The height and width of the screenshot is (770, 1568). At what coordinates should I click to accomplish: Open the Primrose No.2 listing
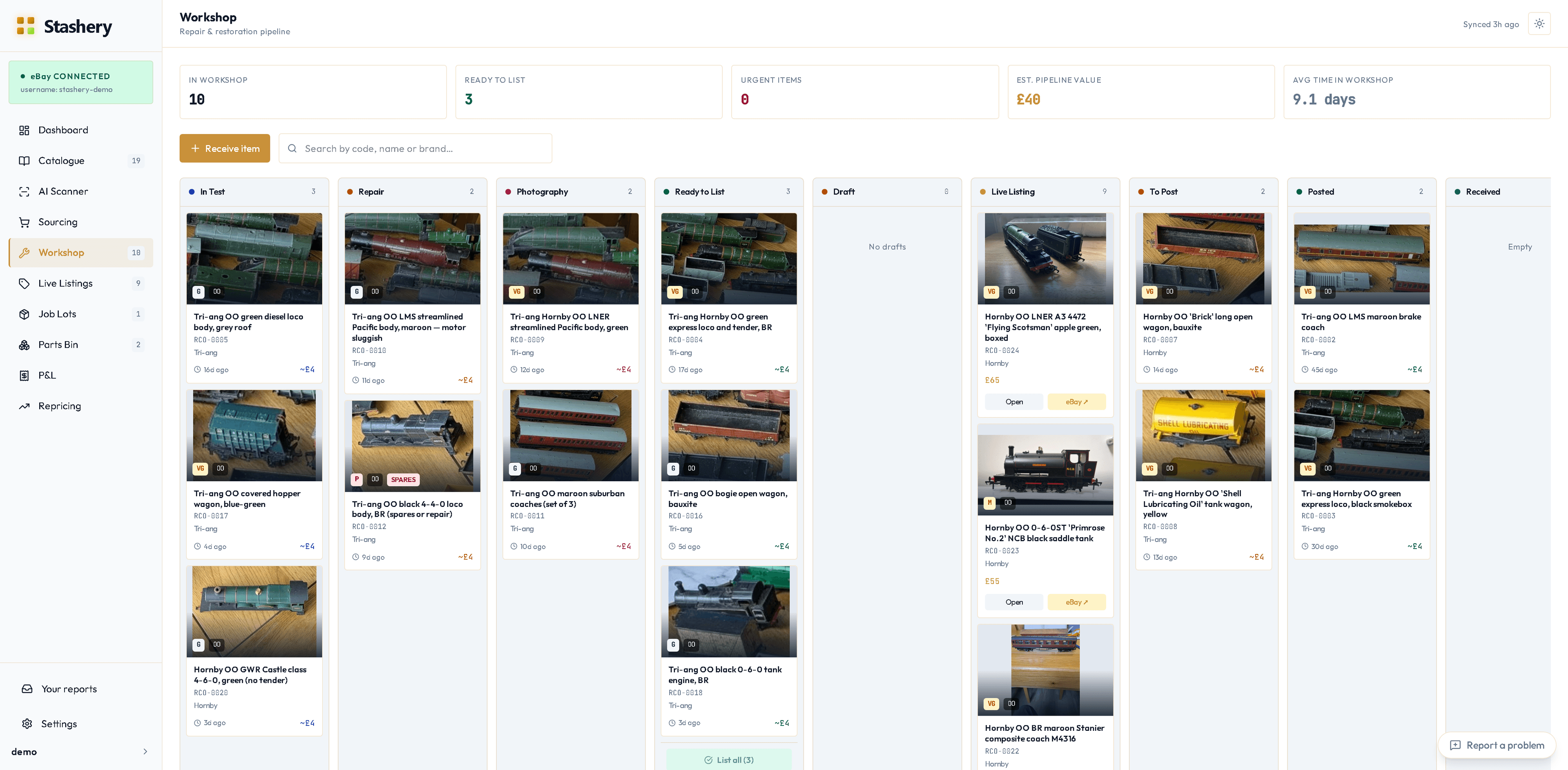pos(1013,602)
